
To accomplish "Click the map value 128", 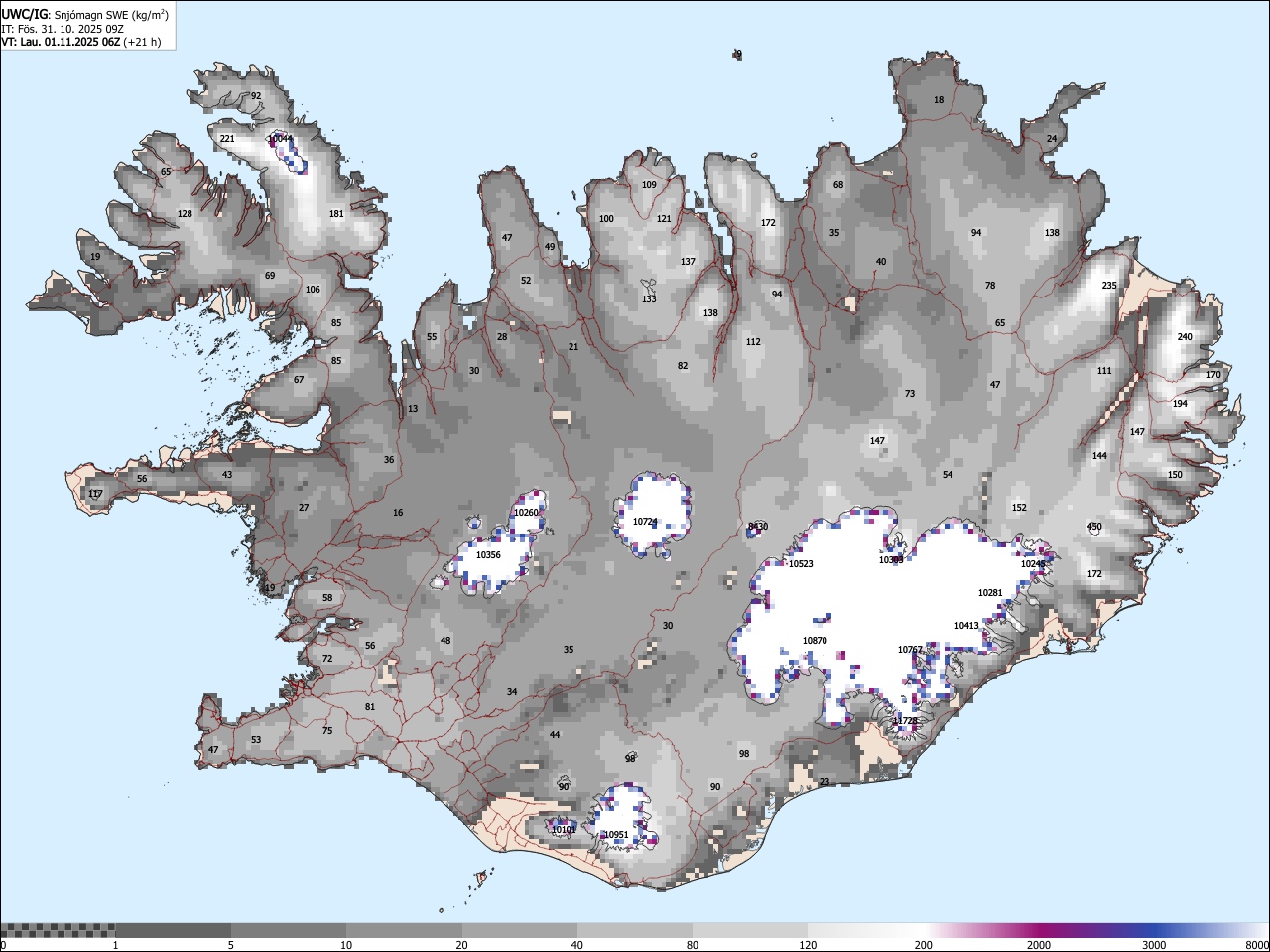I will tap(185, 214).
